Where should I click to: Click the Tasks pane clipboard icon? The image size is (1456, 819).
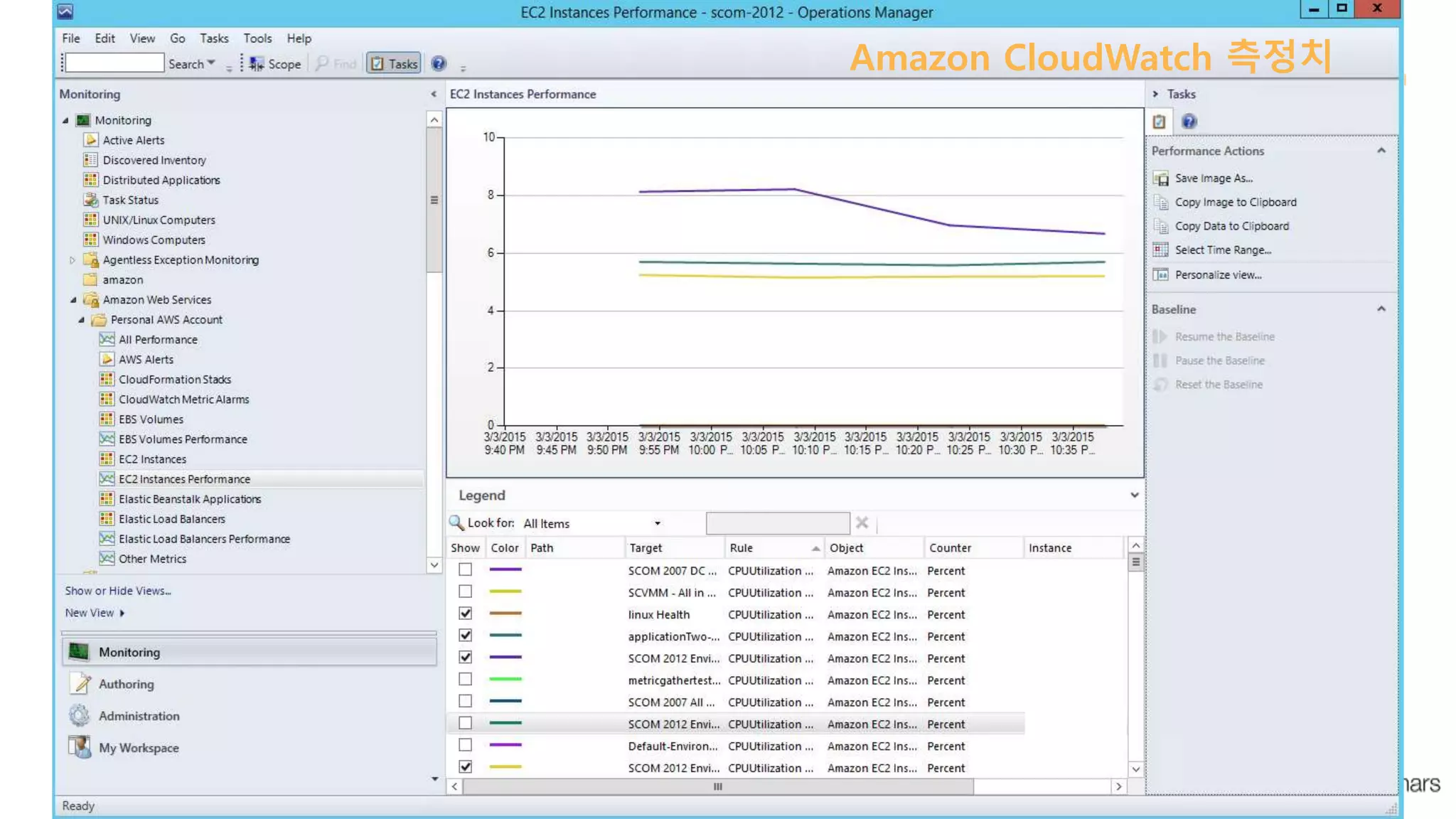[1159, 122]
